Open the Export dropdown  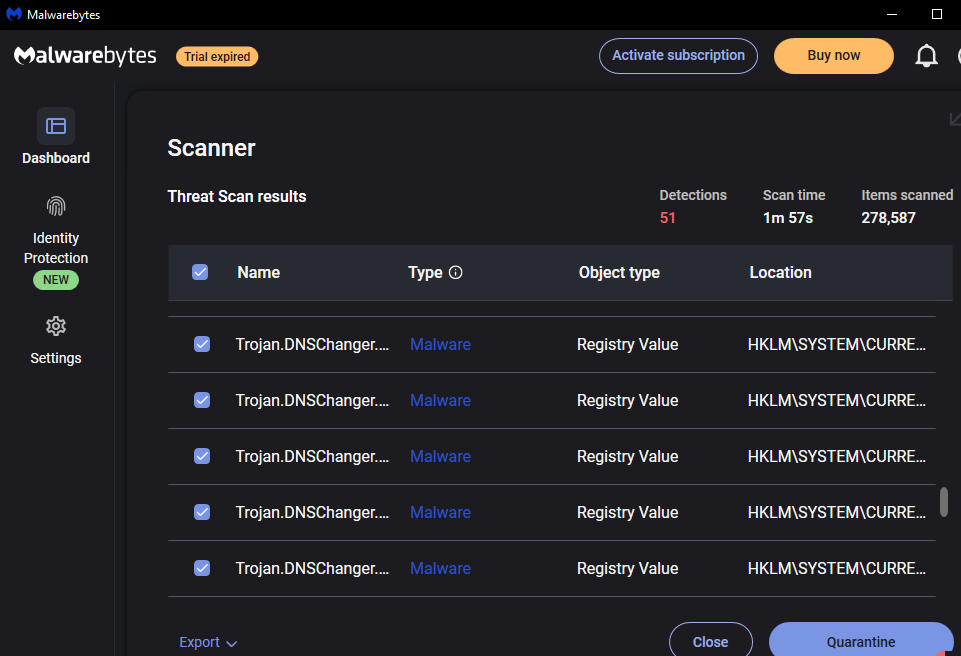[x=208, y=642]
